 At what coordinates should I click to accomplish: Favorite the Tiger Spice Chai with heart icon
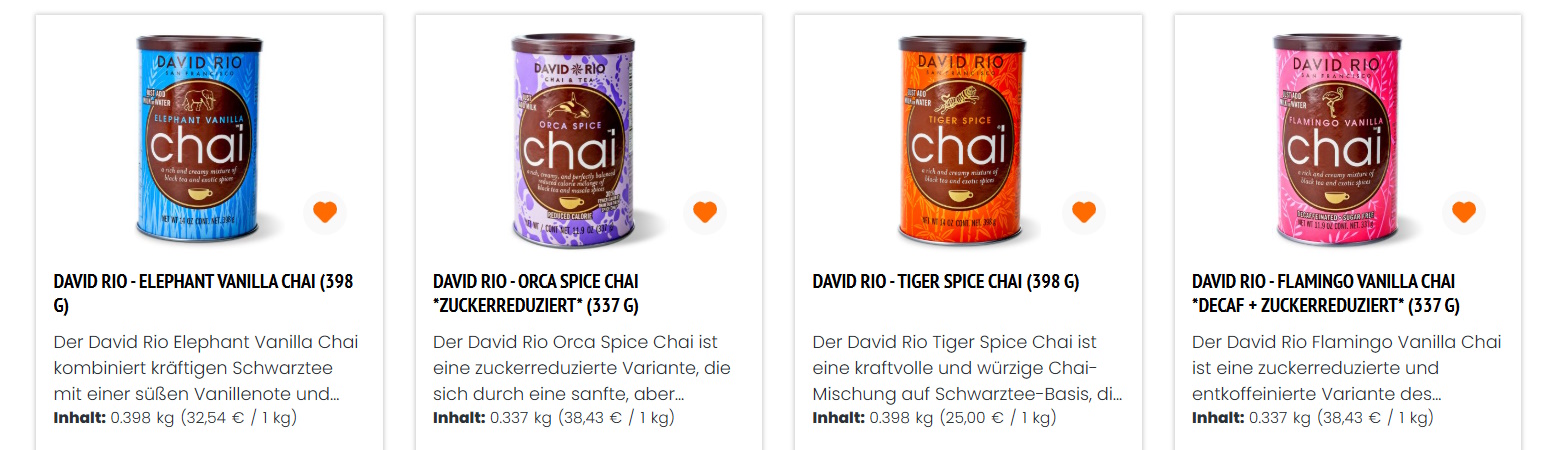point(1084,212)
